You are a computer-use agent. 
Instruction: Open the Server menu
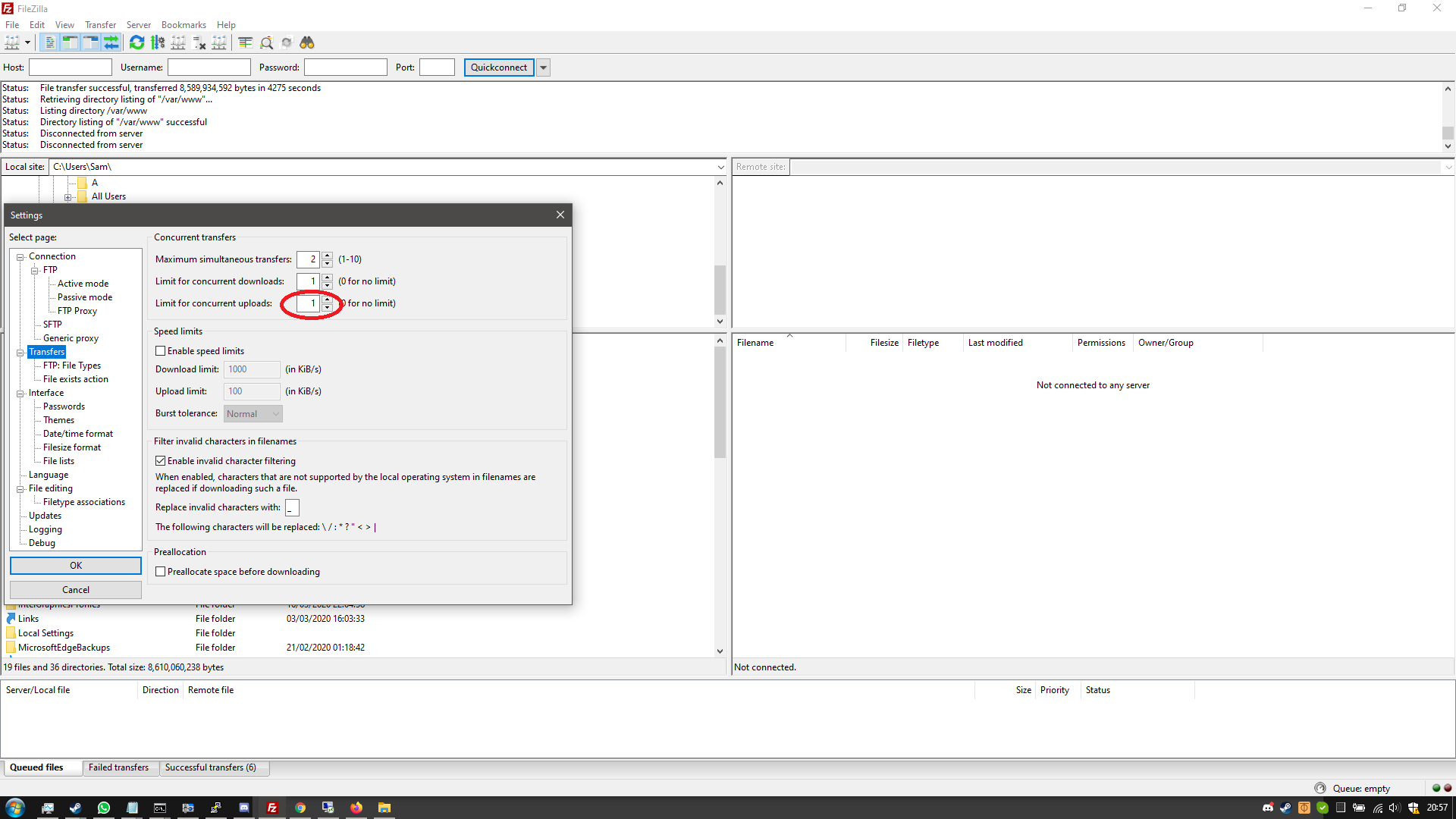point(138,25)
